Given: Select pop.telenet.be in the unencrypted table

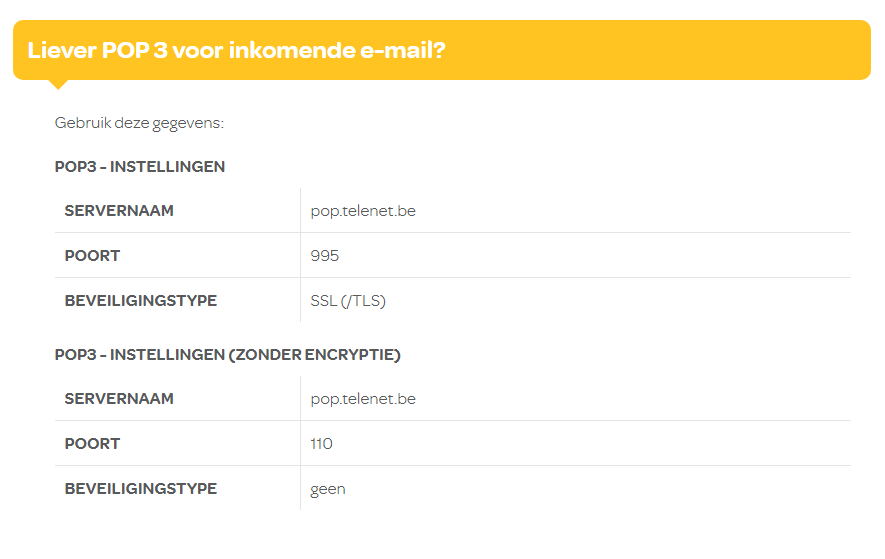Looking at the screenshot, I should coord(363,399).
